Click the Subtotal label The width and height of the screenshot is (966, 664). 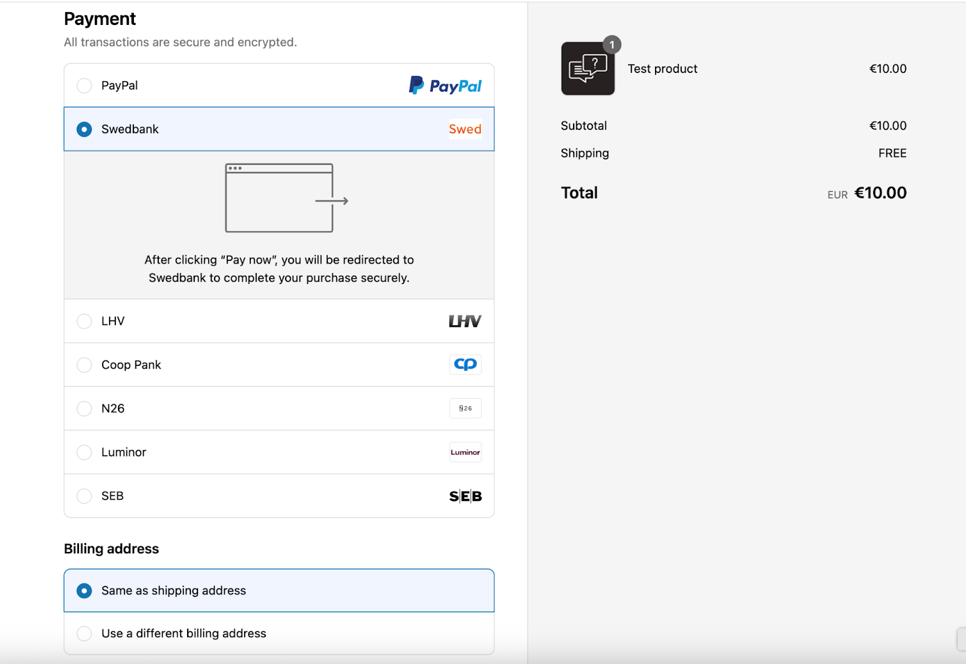[x=583, y=126]
